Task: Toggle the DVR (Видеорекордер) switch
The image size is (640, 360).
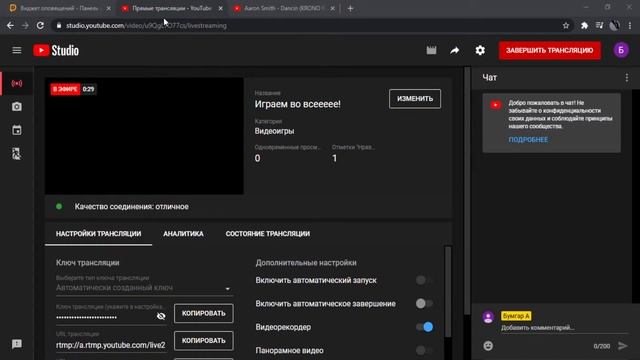Action: click(424, 327)
